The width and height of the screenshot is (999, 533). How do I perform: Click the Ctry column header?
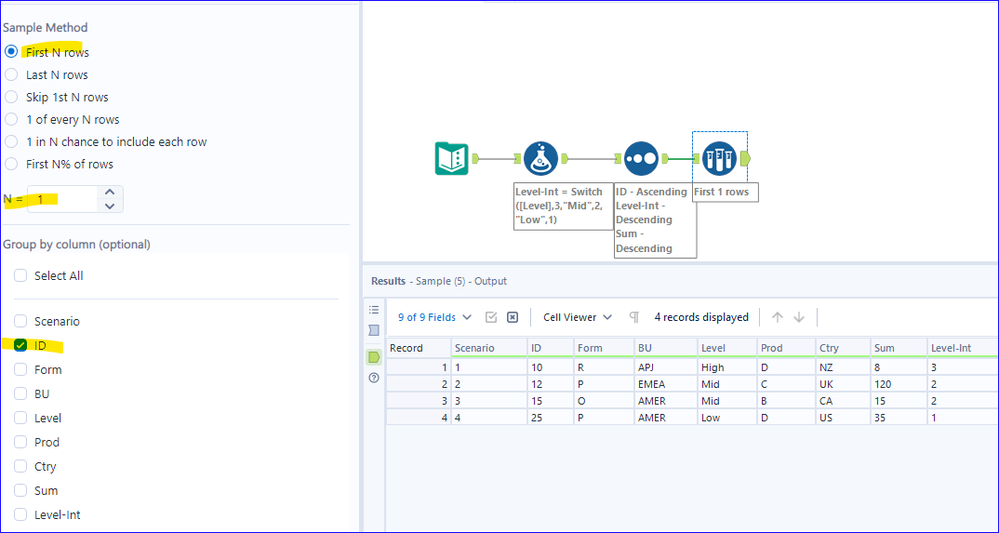842,348
